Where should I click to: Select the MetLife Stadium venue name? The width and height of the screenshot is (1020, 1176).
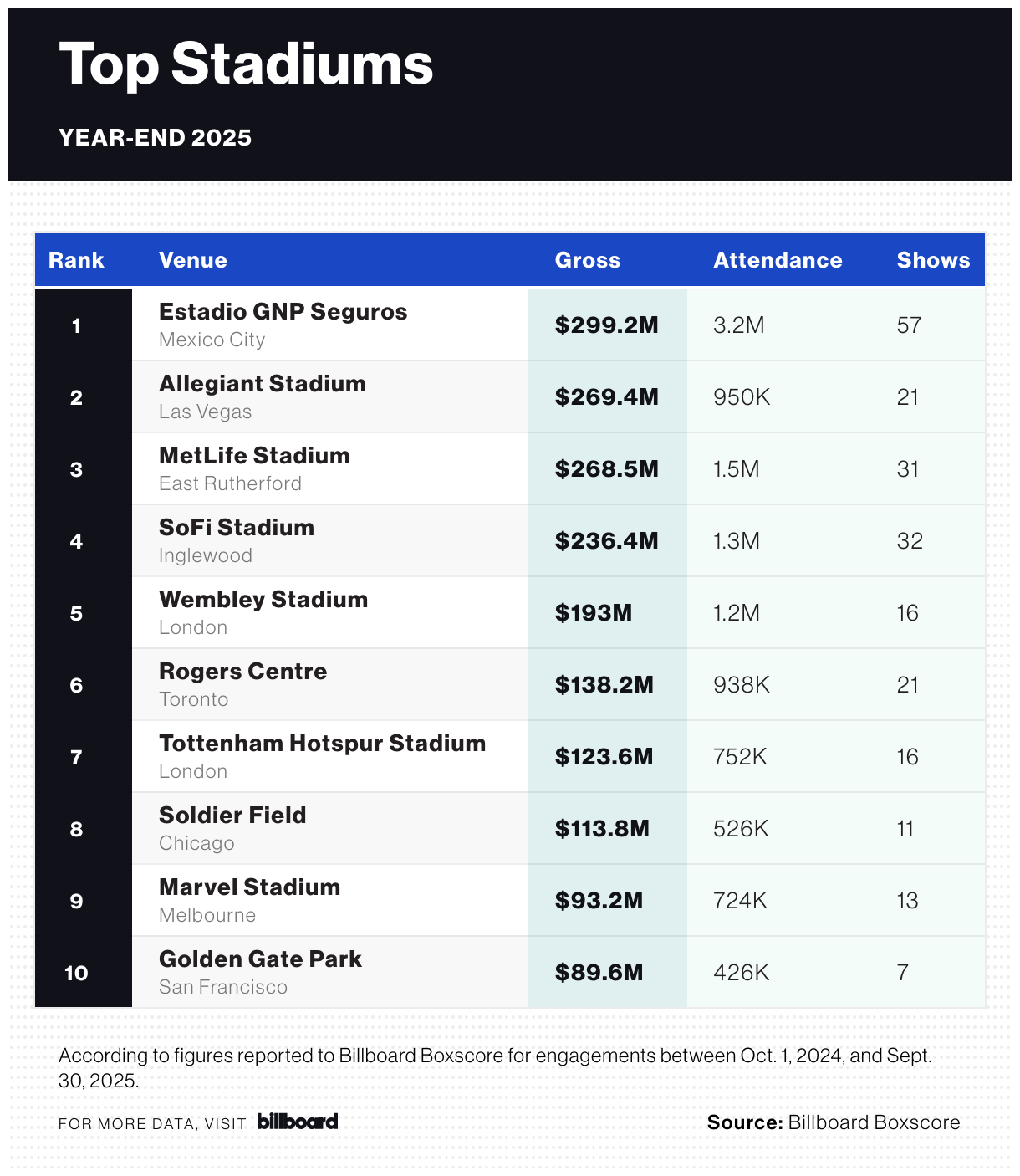[254, 456]
